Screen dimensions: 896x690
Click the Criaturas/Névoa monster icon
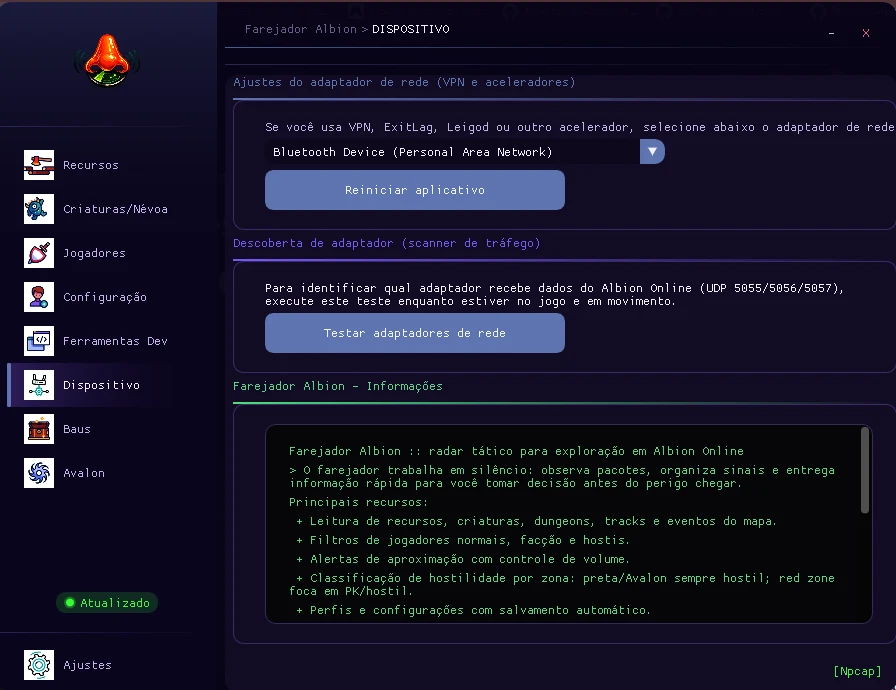point(39,209)
